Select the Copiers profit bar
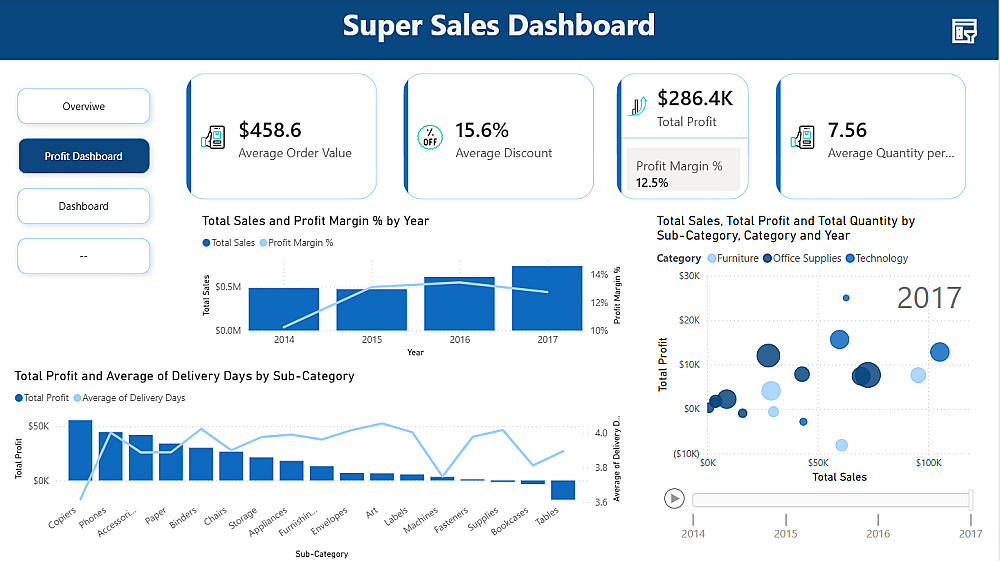This screenshot has width=1000, height=561. (x=80, y=450)
